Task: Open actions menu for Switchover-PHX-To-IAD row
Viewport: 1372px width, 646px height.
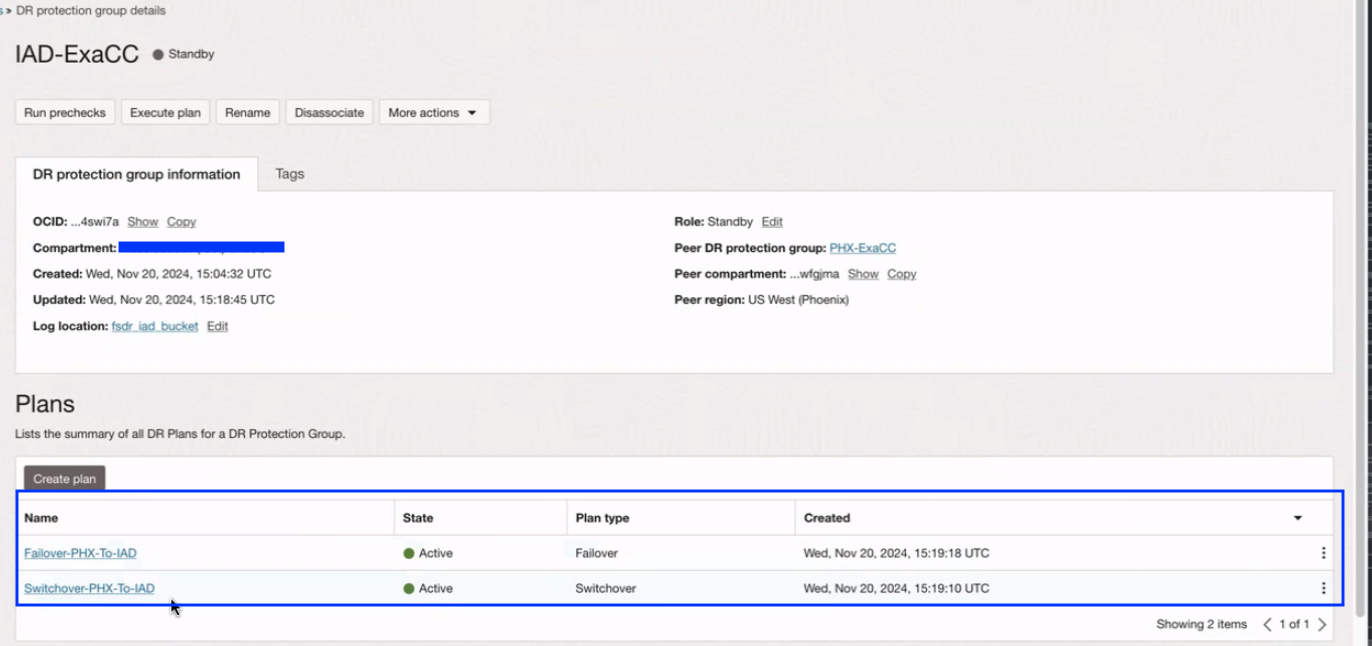Action: (1323, 588)
